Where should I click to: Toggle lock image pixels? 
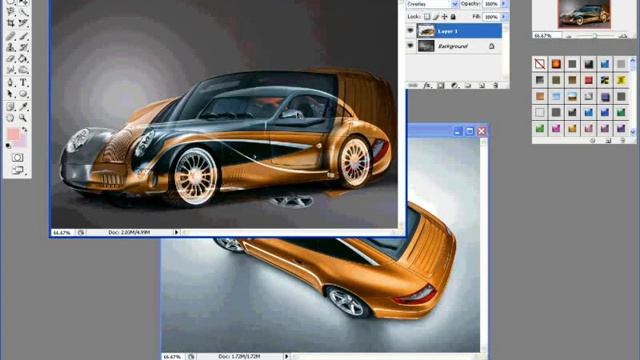(436, 17)
